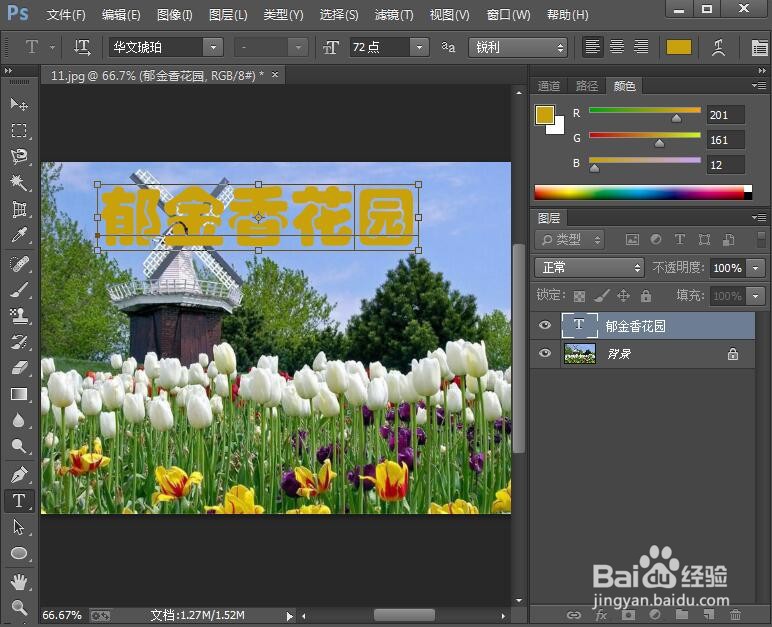Click the zoom level field 66.67%
This screenshot has width=772, height=627.
[62, 615]
